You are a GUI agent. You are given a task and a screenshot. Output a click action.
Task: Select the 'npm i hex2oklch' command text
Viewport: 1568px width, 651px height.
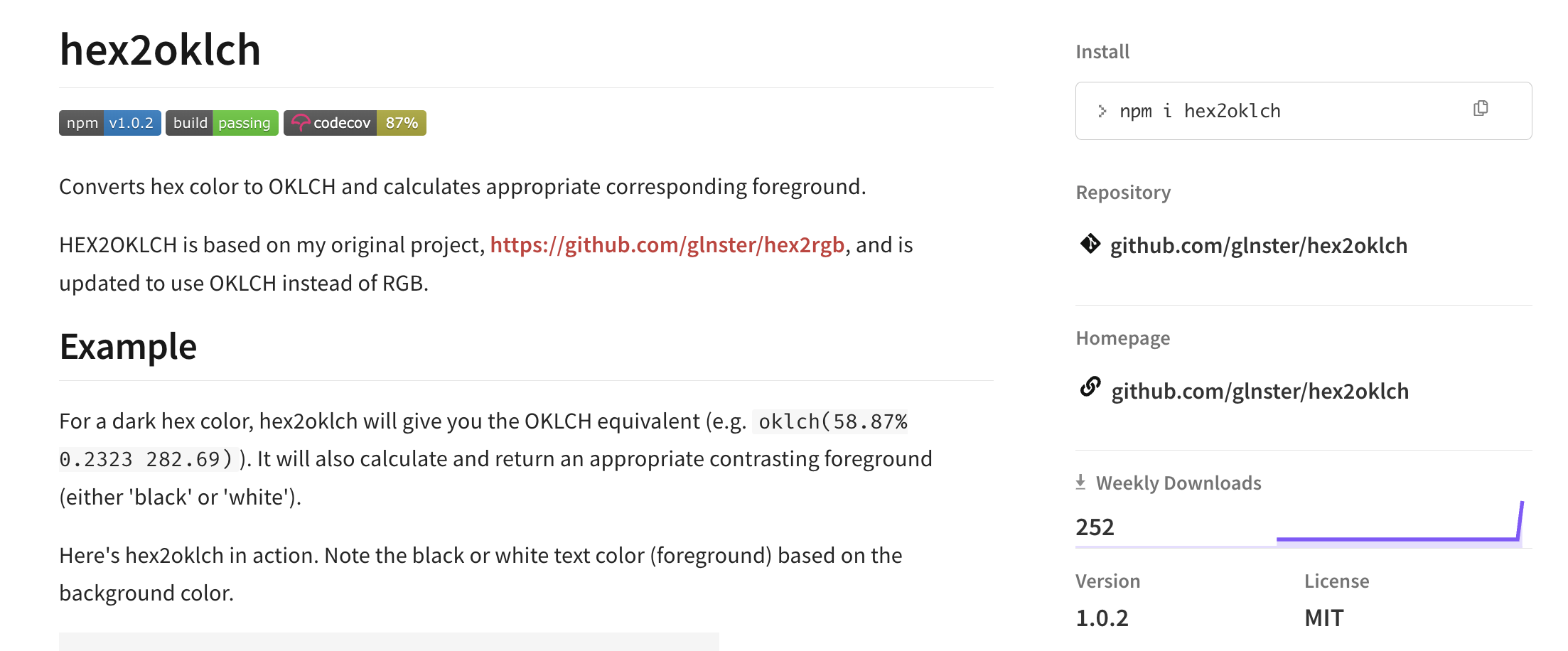1200,112
